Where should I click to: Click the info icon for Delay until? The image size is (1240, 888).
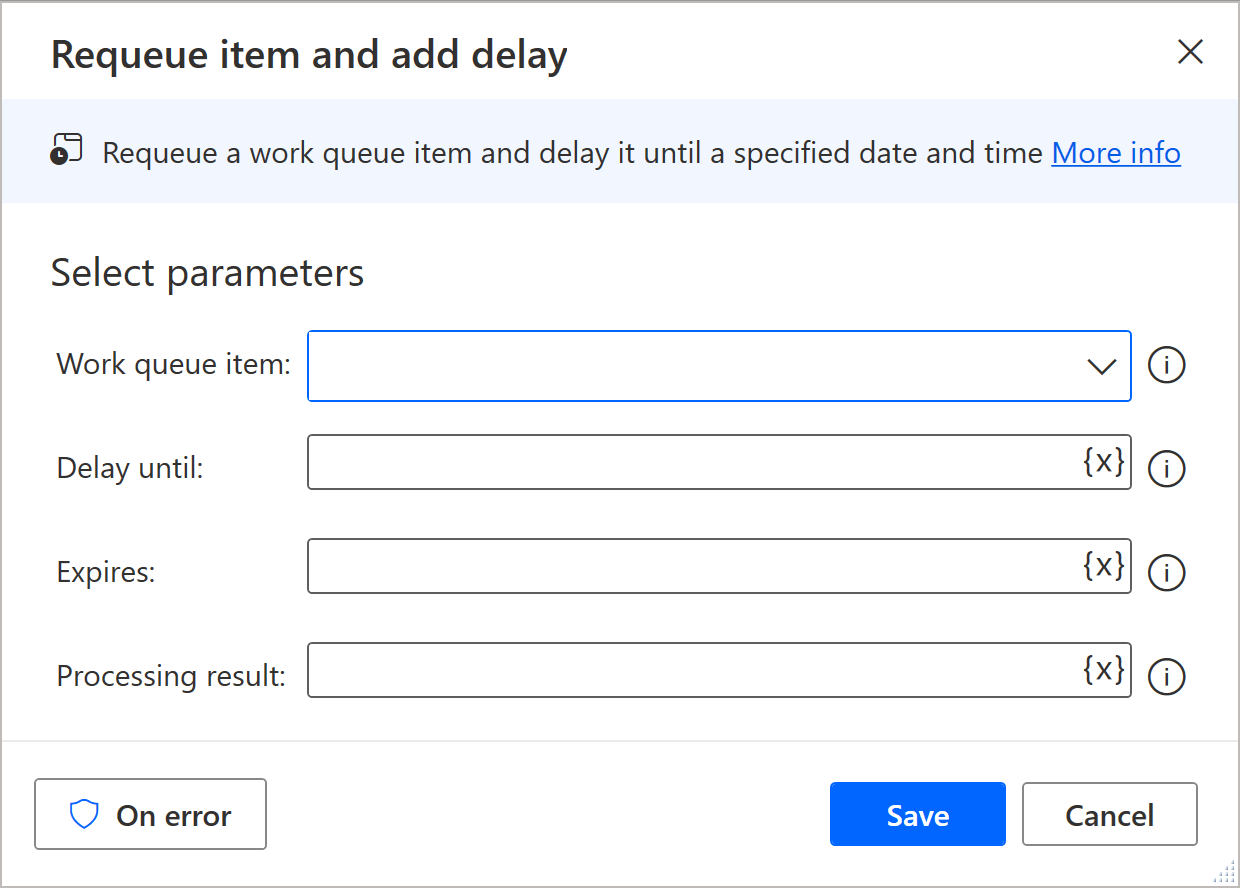[x=1166, y=468]
